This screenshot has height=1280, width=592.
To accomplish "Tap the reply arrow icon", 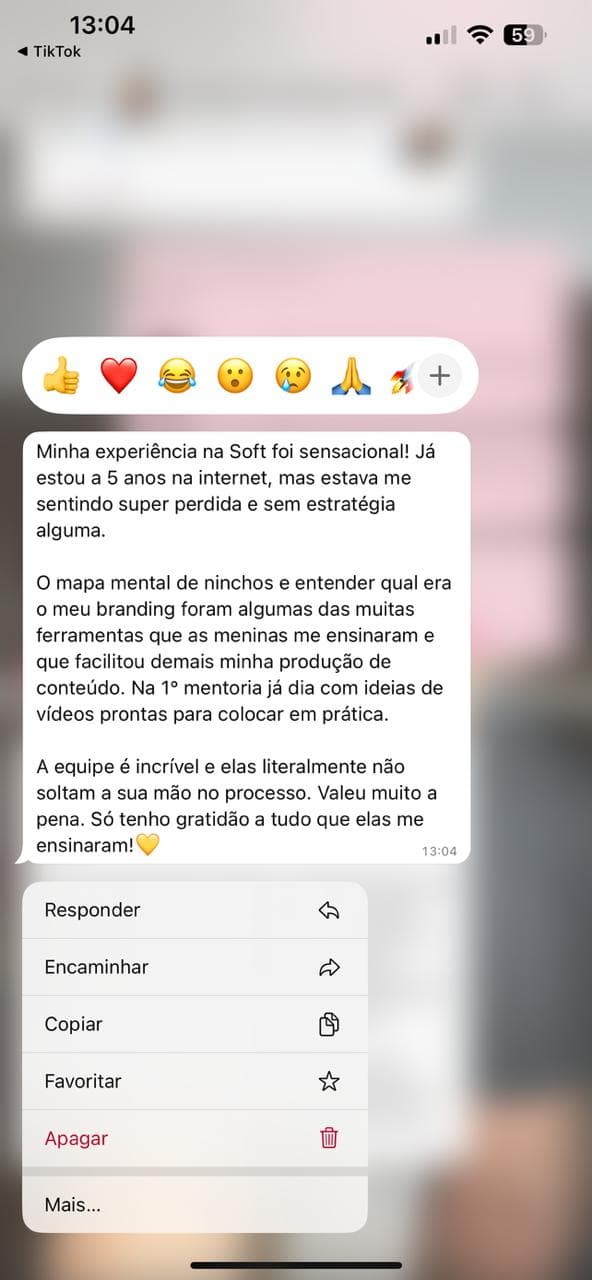I will pyautogui.click(x=329, y=910).
